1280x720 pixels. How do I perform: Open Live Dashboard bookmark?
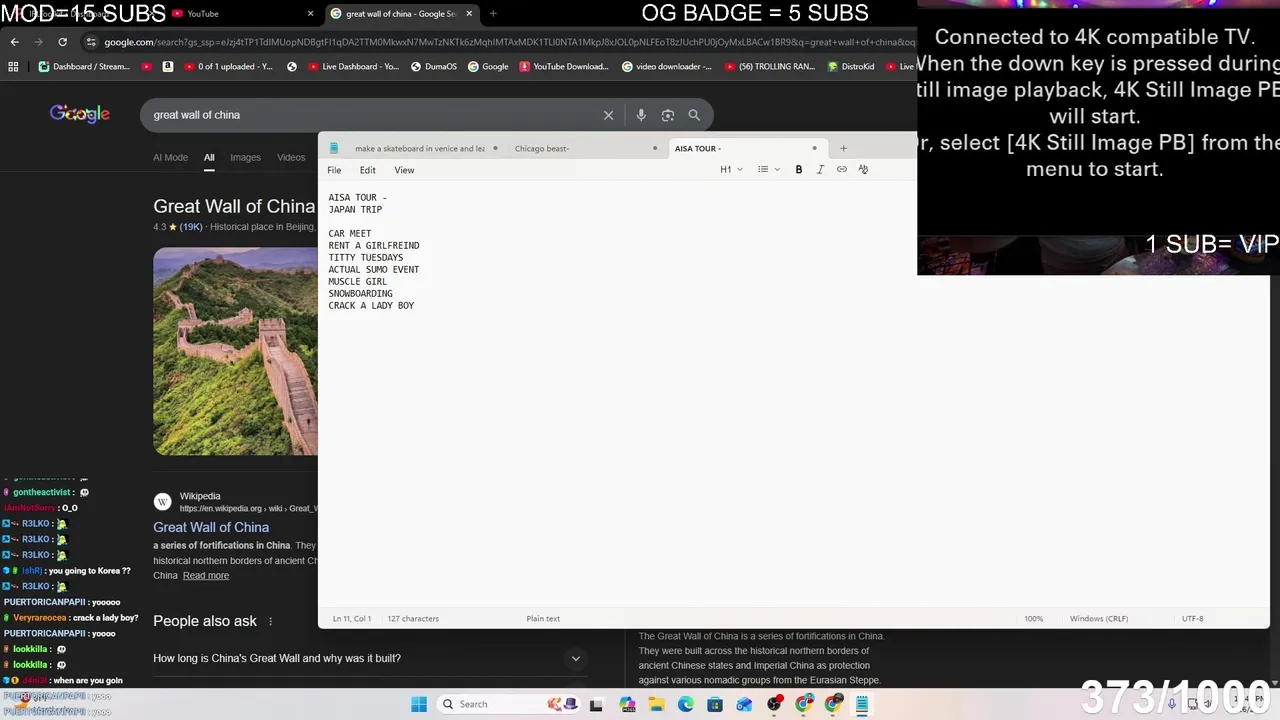[x=353, y=67]
